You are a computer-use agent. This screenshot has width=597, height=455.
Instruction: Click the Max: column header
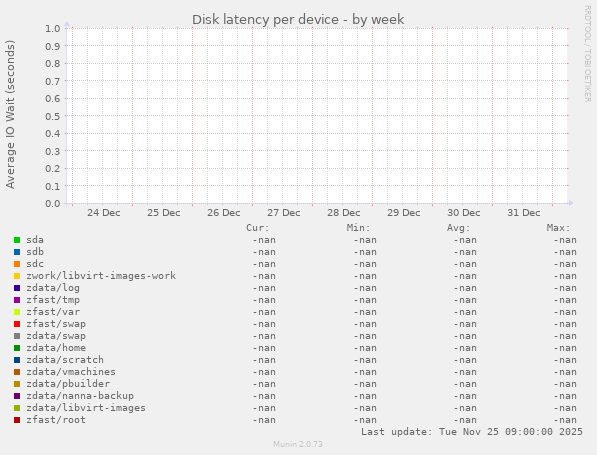pos(559,228)
